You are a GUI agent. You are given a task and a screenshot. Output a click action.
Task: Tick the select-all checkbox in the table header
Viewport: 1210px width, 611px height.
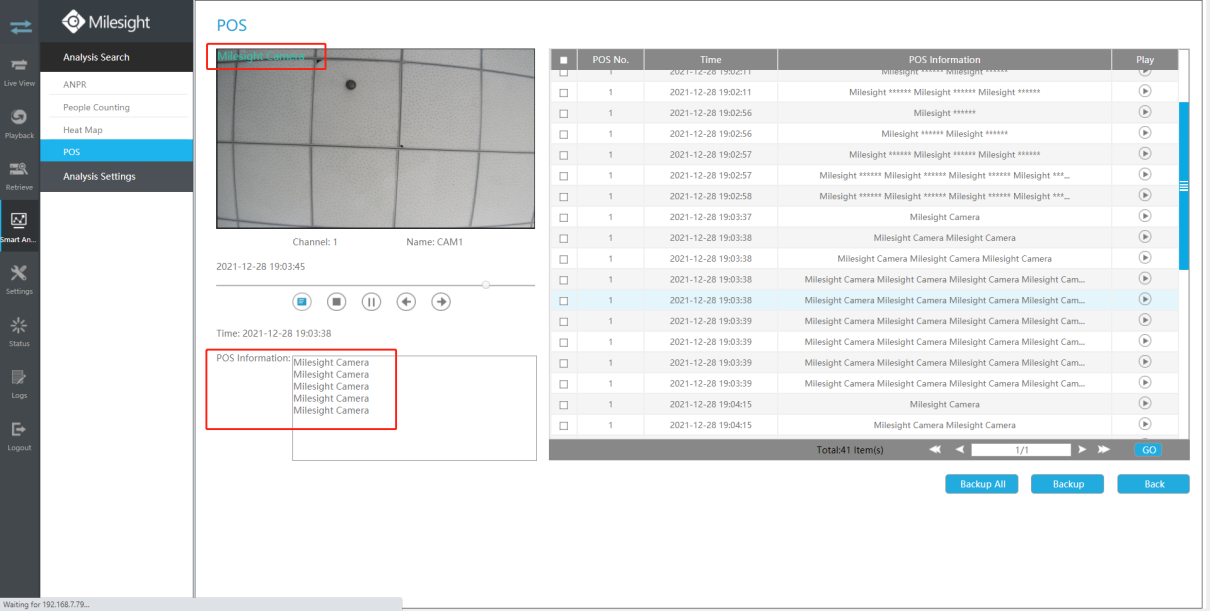click(x=564, y=60)
